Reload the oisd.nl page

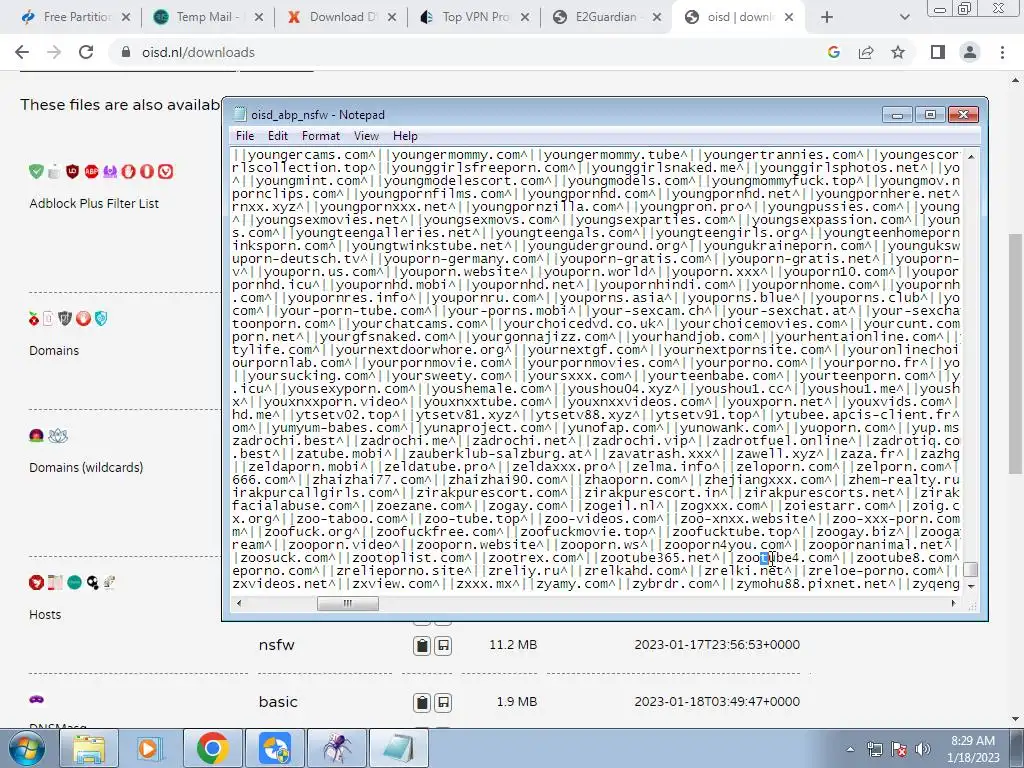click(x=86, y=52)
